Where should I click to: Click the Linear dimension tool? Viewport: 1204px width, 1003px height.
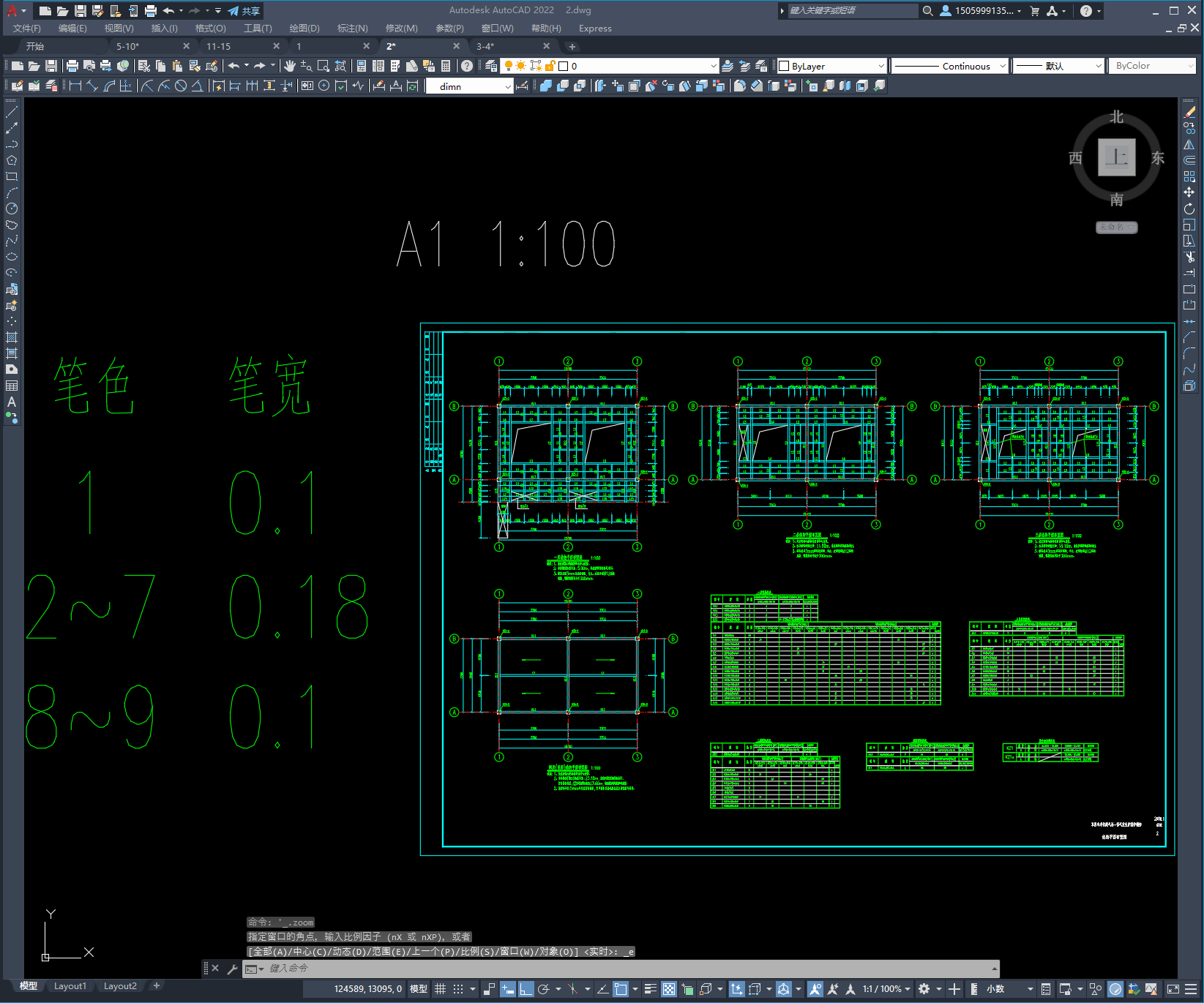(x=75, y=86)
